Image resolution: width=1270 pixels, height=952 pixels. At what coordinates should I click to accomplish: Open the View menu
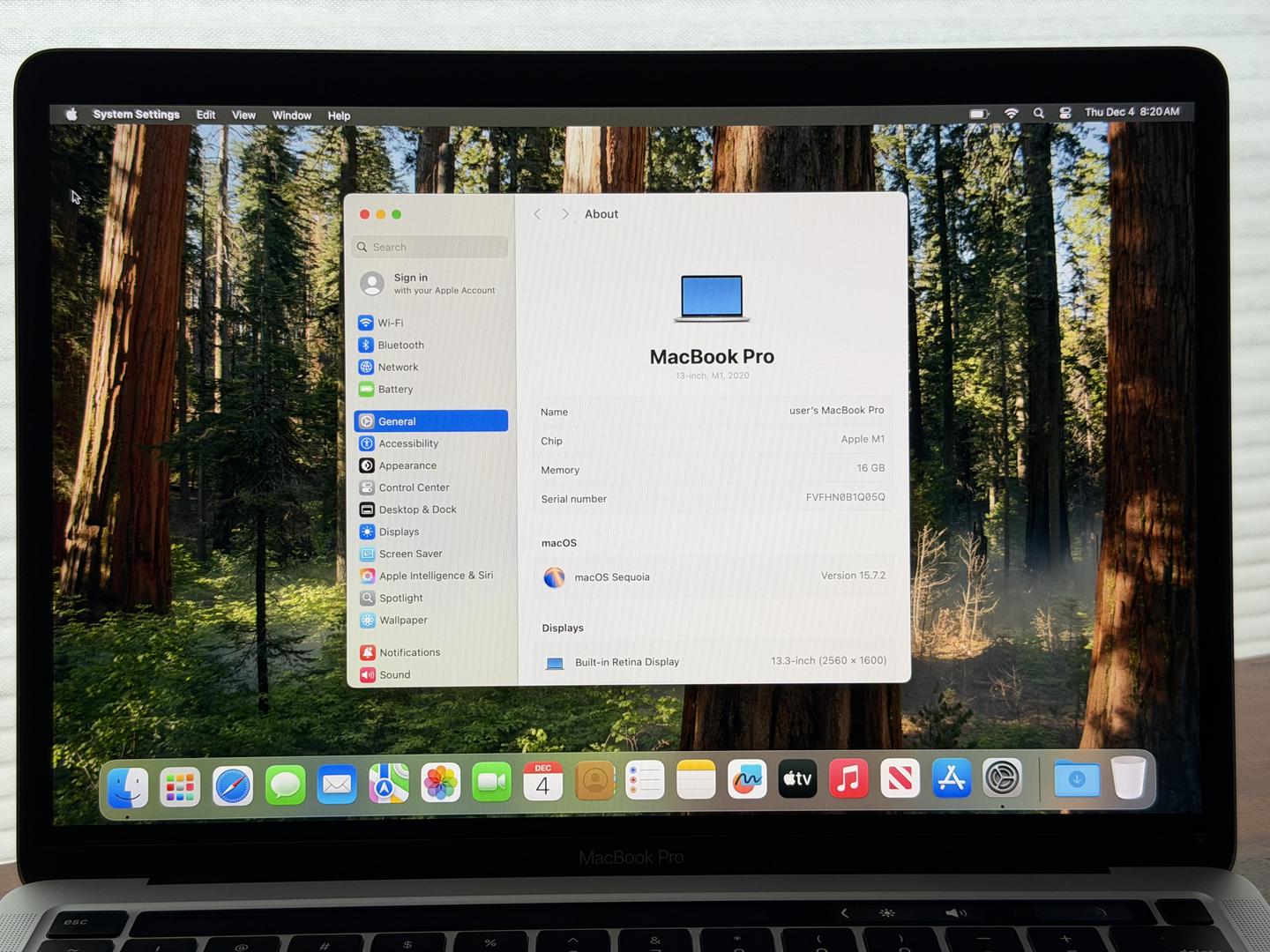coord(243,115)
